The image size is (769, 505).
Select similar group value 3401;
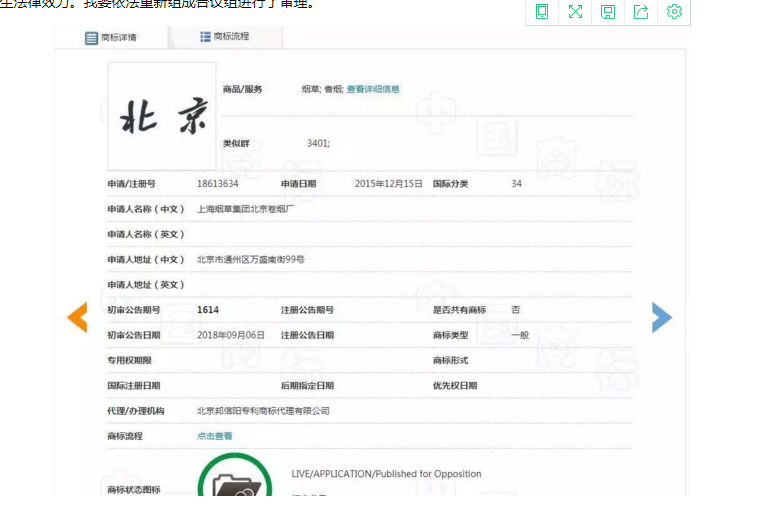318,143
